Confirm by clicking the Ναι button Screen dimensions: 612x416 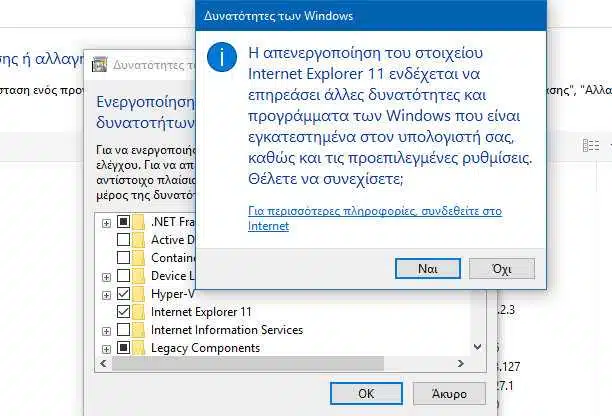click(428, 268)
